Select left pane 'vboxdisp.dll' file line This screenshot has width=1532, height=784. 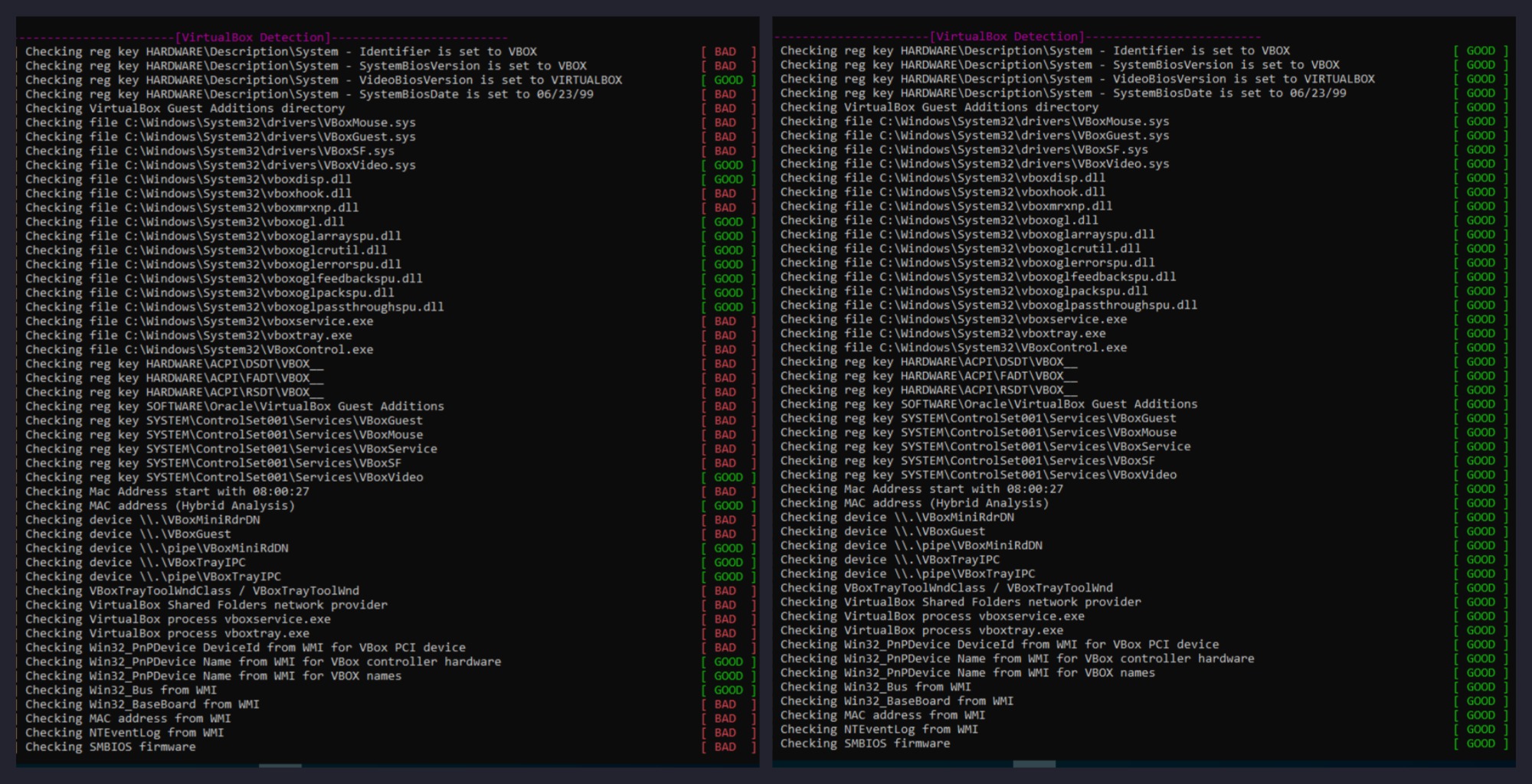tap(188, 179)
